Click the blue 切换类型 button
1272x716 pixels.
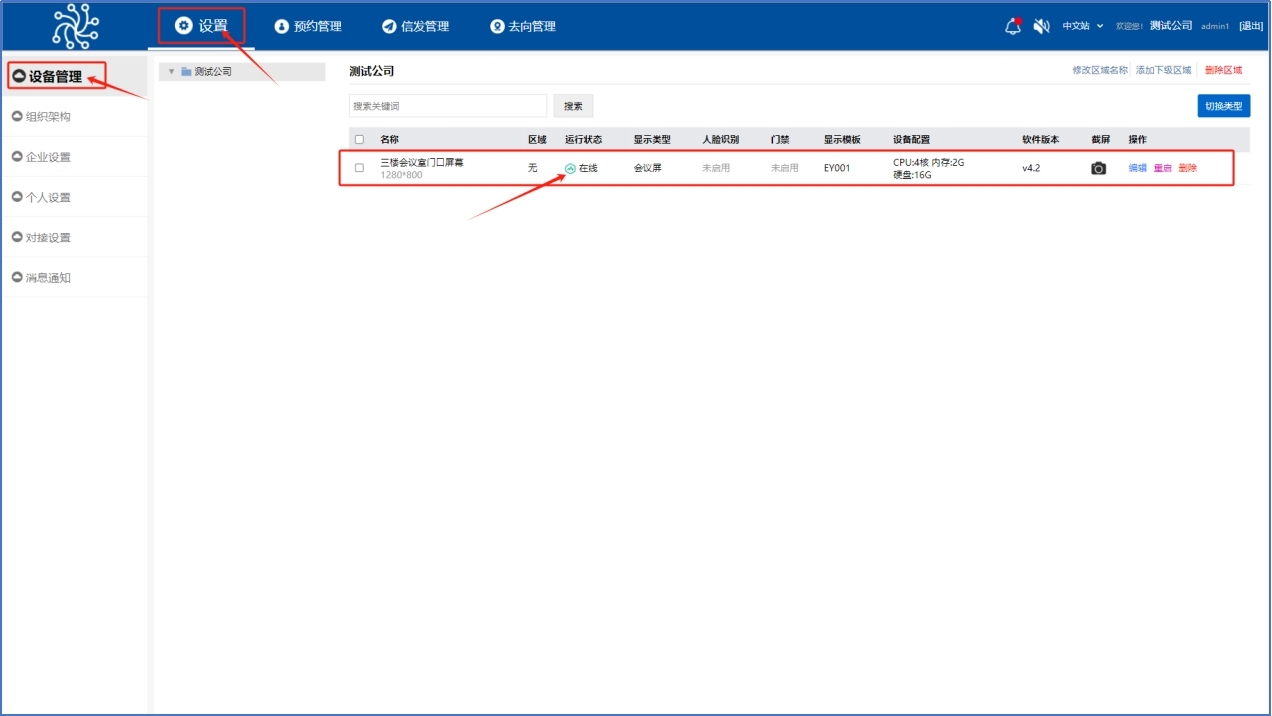(x=1223, y=105)
